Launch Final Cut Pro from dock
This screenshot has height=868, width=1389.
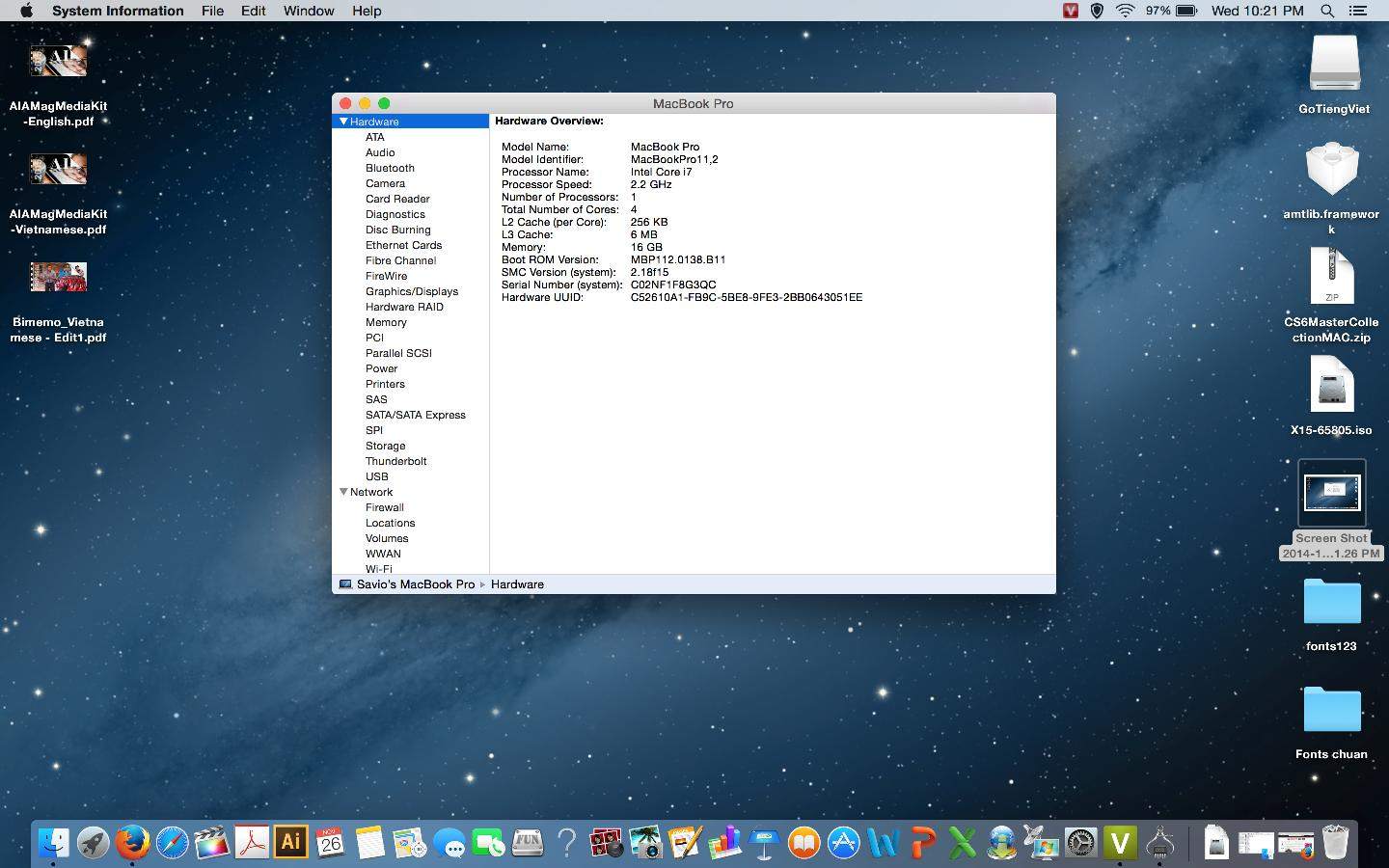(x=212, y=843)
